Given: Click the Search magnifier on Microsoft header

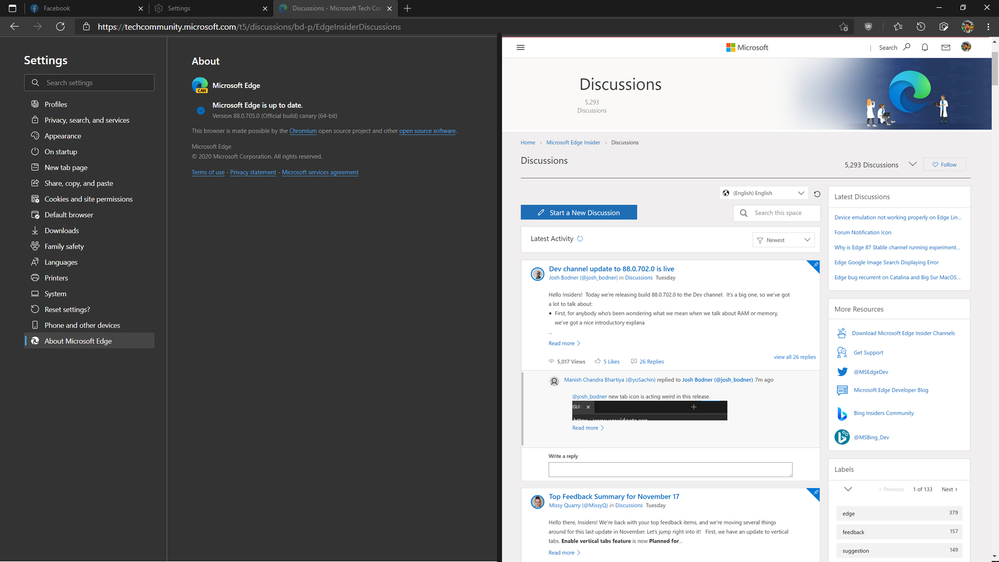Looking at the screenshot, I should click(x=907, y=47).
